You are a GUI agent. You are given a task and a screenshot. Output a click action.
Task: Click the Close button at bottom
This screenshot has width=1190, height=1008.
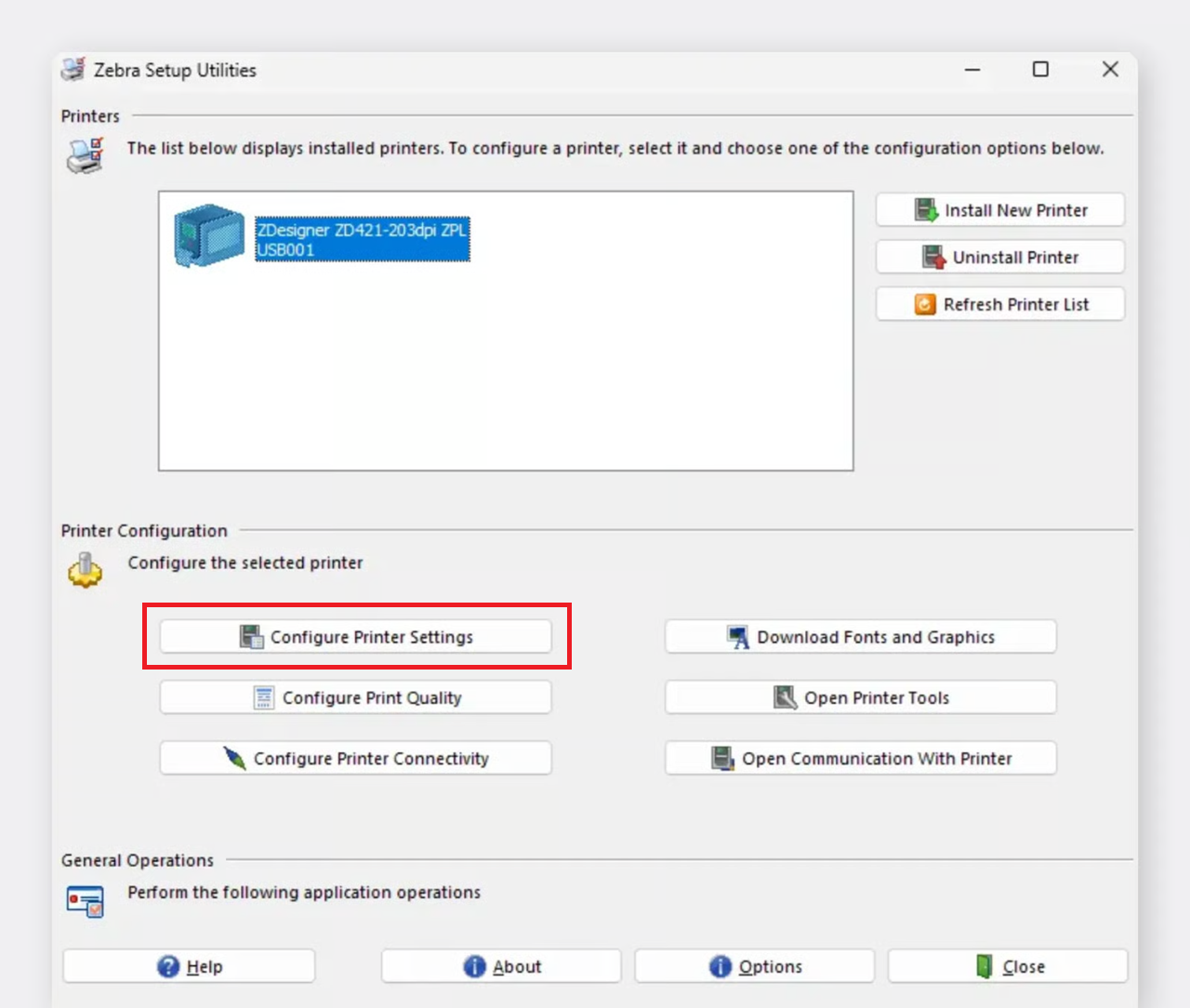tap(1008, 967)
